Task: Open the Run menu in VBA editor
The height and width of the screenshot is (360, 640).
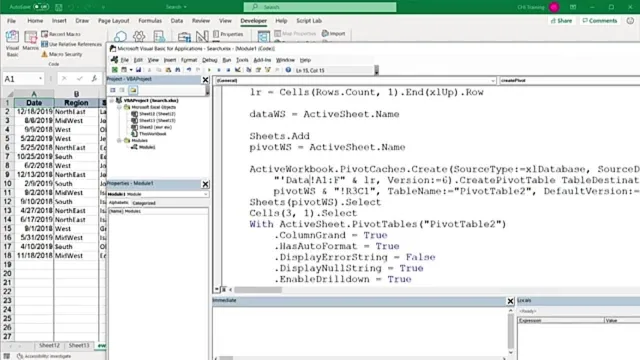Action: (x=227, y=60)
